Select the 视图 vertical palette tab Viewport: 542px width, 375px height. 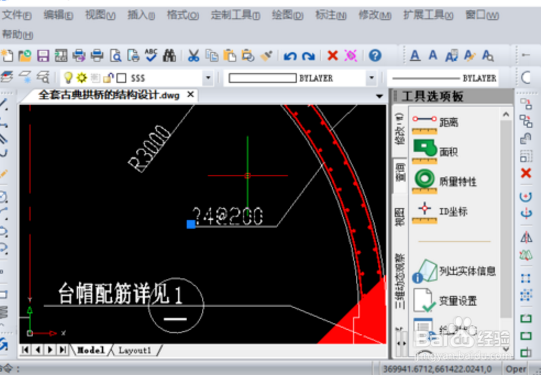pyautogui.click(x=399, y=216)
